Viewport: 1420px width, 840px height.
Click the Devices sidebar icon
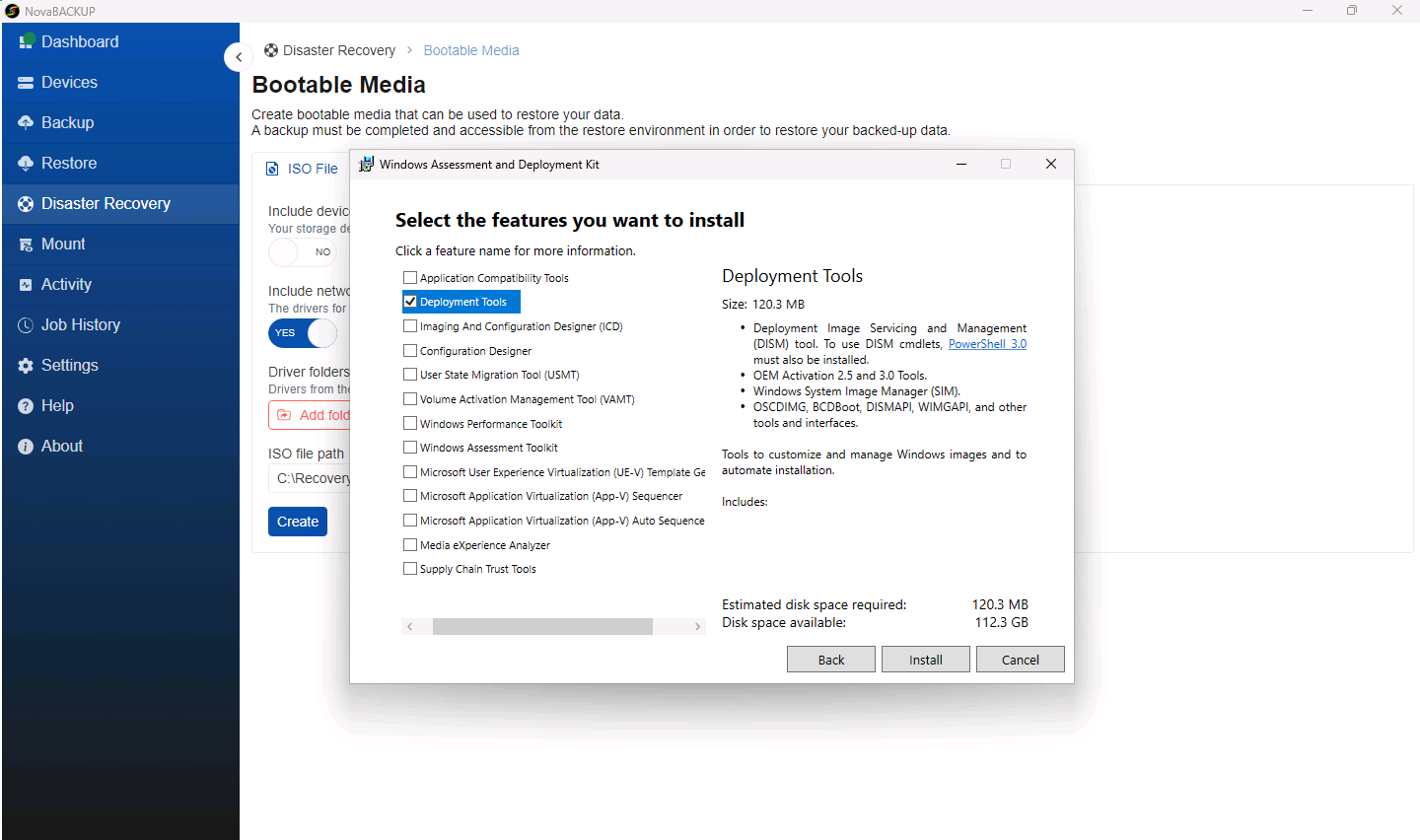click(27, 83)
